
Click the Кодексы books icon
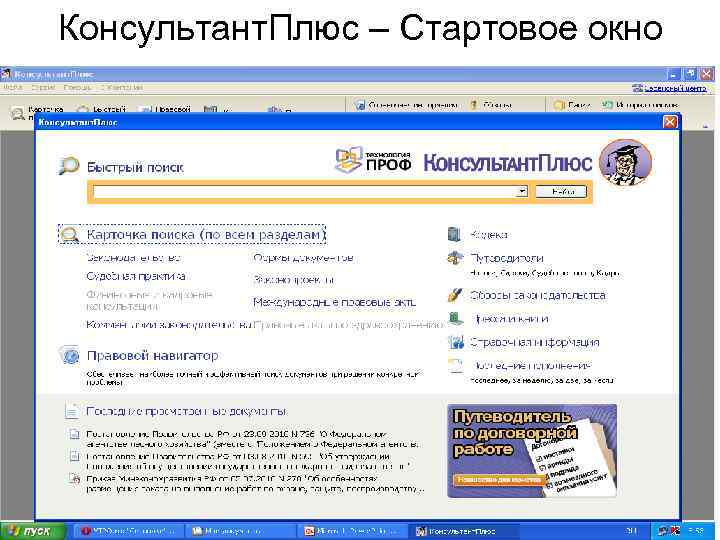click(454, 234)
